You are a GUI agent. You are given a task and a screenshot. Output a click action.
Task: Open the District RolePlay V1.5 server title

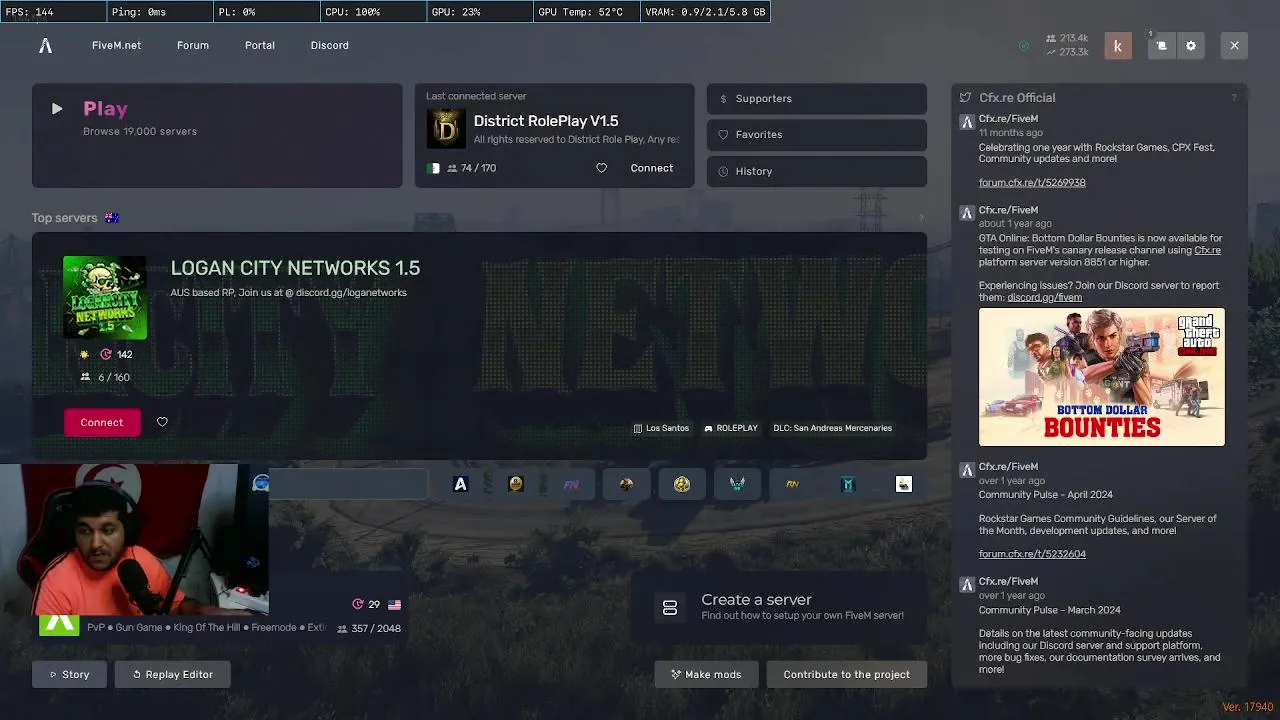click(x=546, y=121)
